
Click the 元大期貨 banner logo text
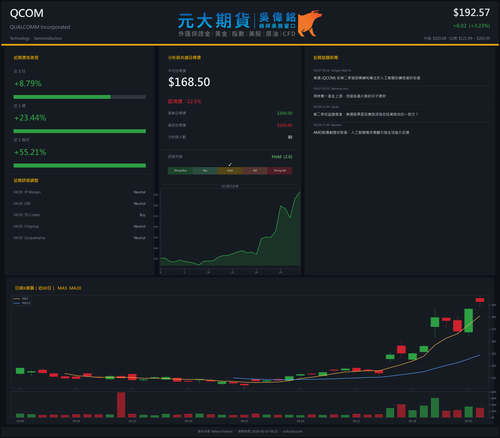pyautogui.click(x=214, y=21)
